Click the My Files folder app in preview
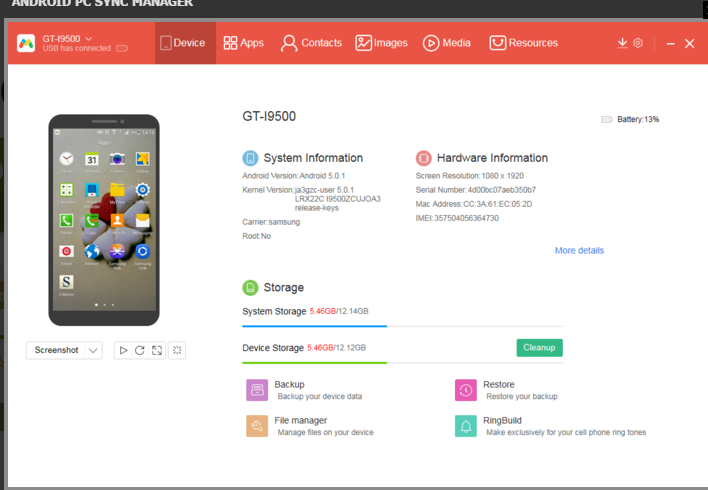This screenshot has height=490, width=708. click(117, 190)
